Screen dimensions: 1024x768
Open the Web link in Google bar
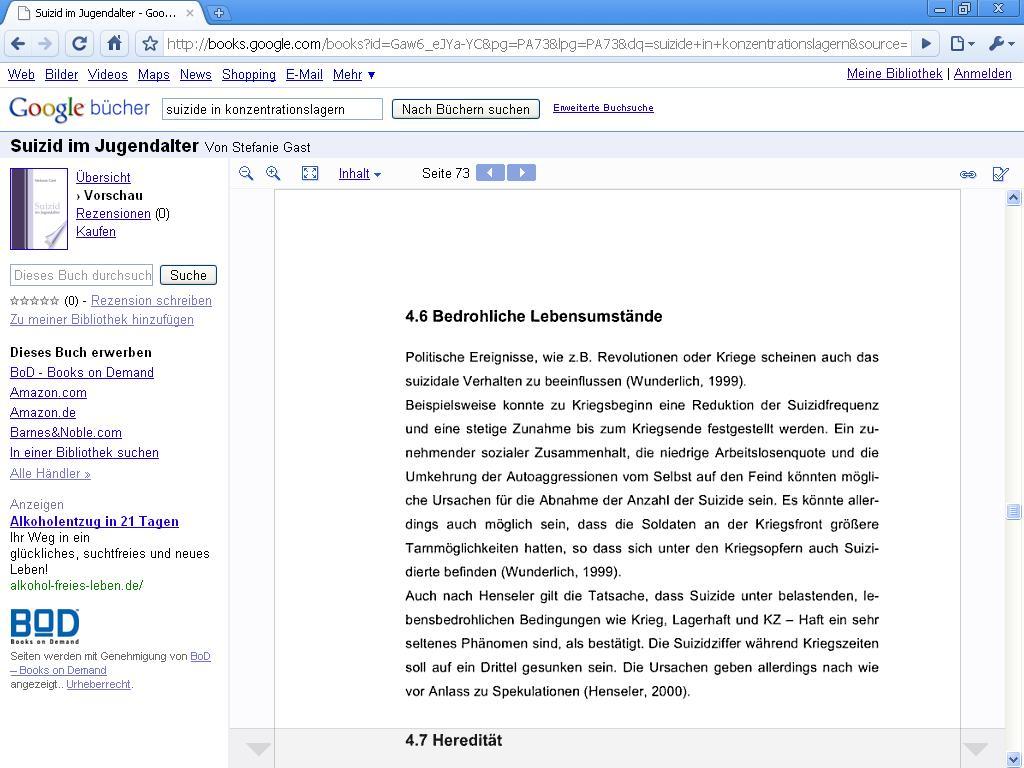click(21, 74)
